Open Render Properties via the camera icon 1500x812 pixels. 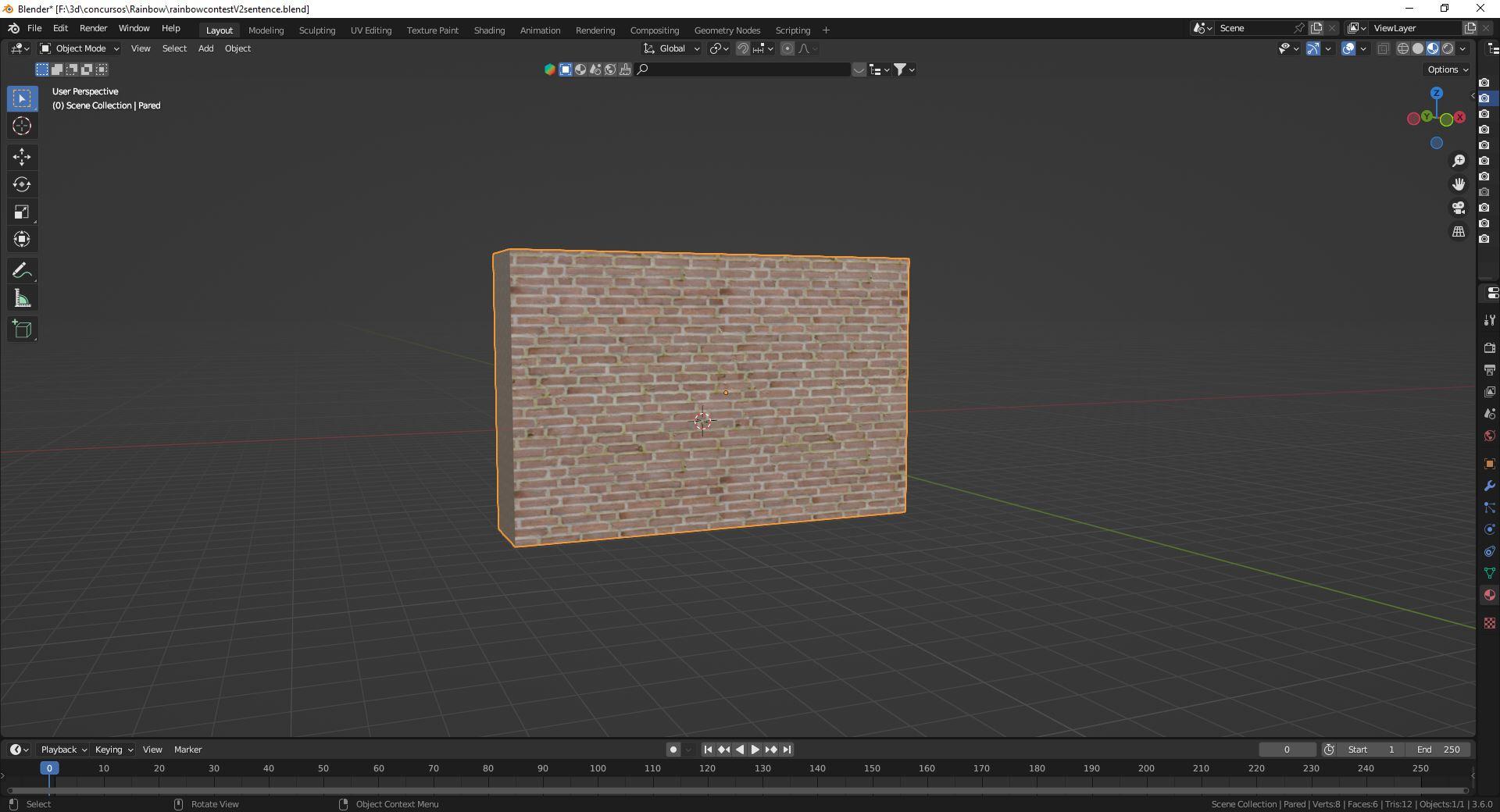pyautogui.click(x=1490, y=347)
